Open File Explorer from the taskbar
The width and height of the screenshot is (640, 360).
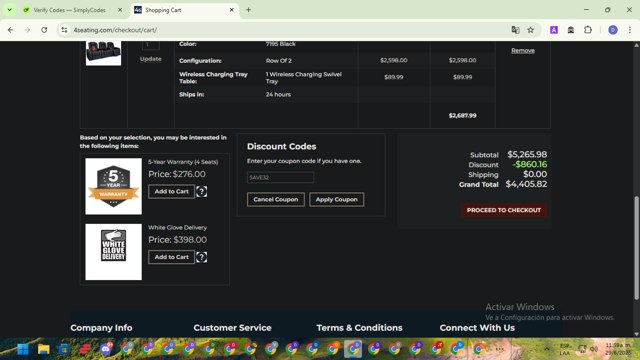(x=44, y=349)
